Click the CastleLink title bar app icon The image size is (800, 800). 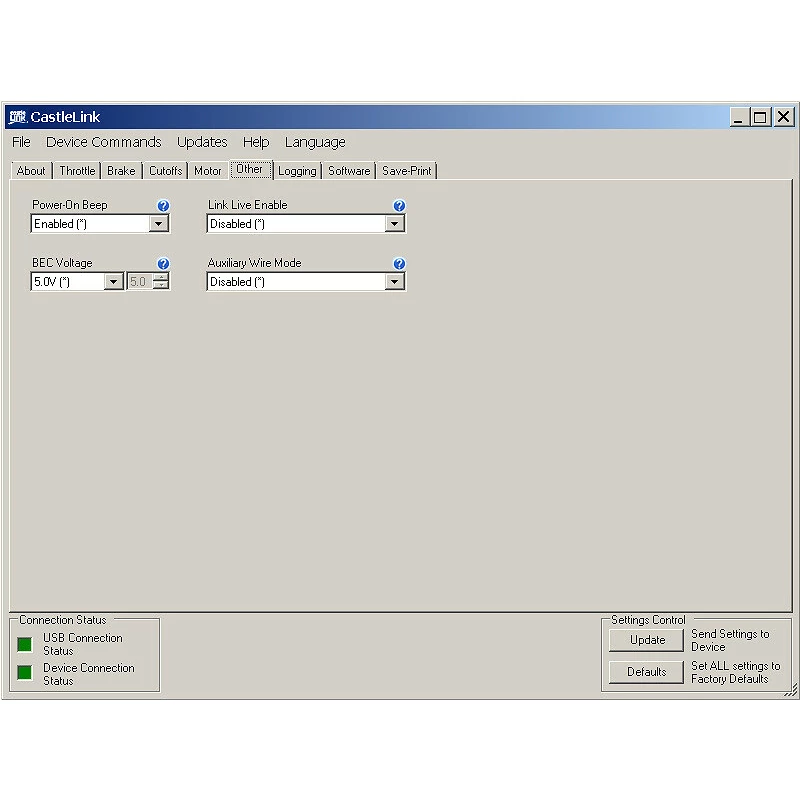click(x=17, y=117)
